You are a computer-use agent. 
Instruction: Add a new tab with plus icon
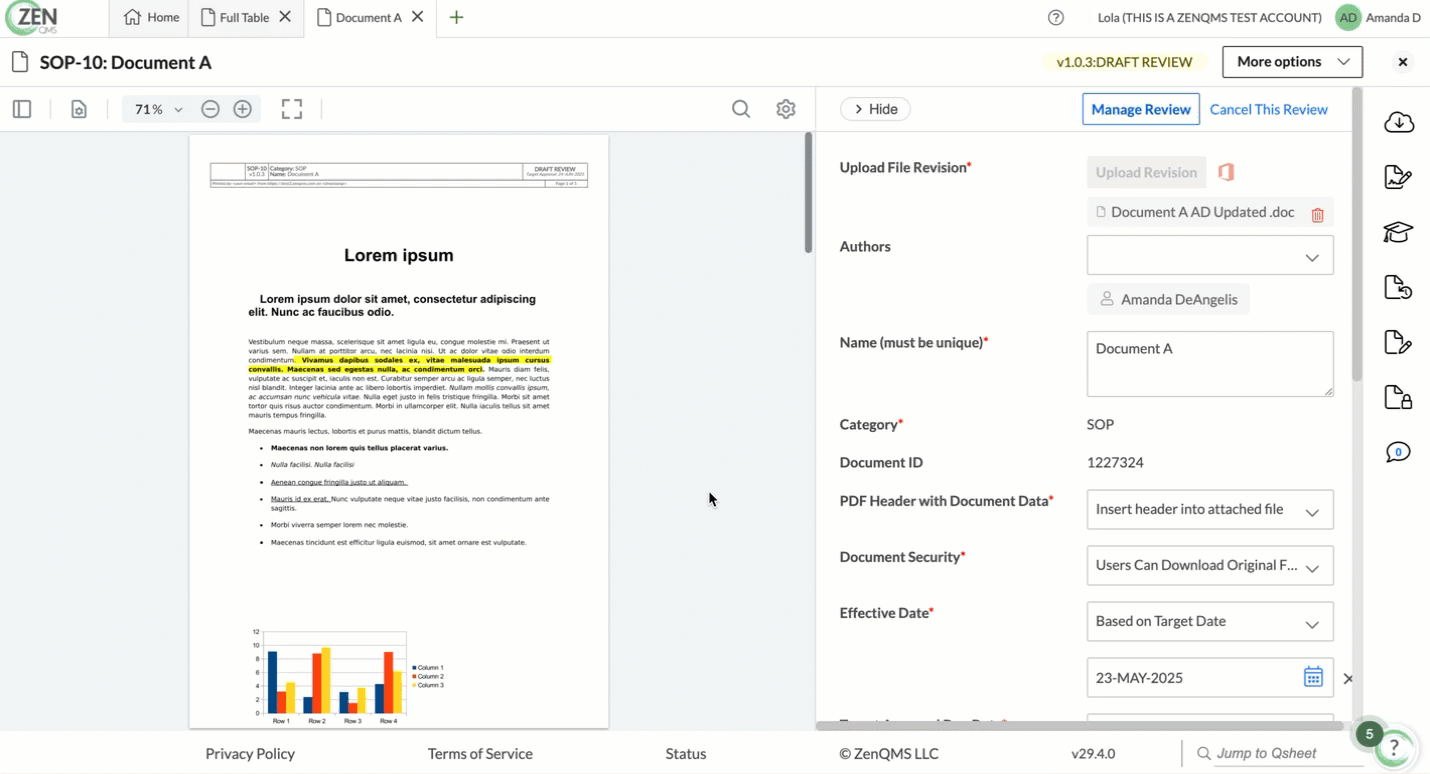(x=456, y=17)
